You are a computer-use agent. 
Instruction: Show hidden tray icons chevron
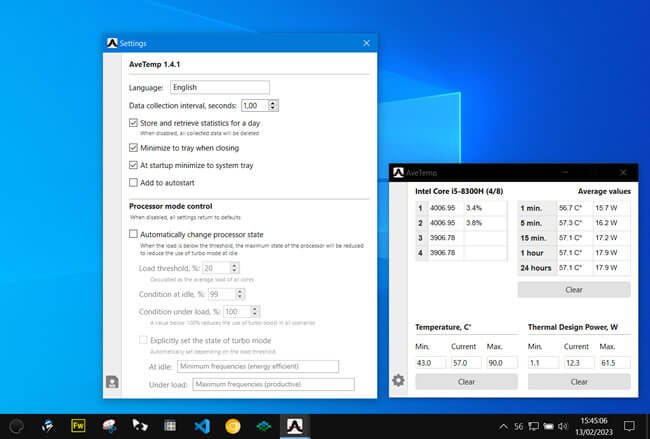click(x=503, y=426)
